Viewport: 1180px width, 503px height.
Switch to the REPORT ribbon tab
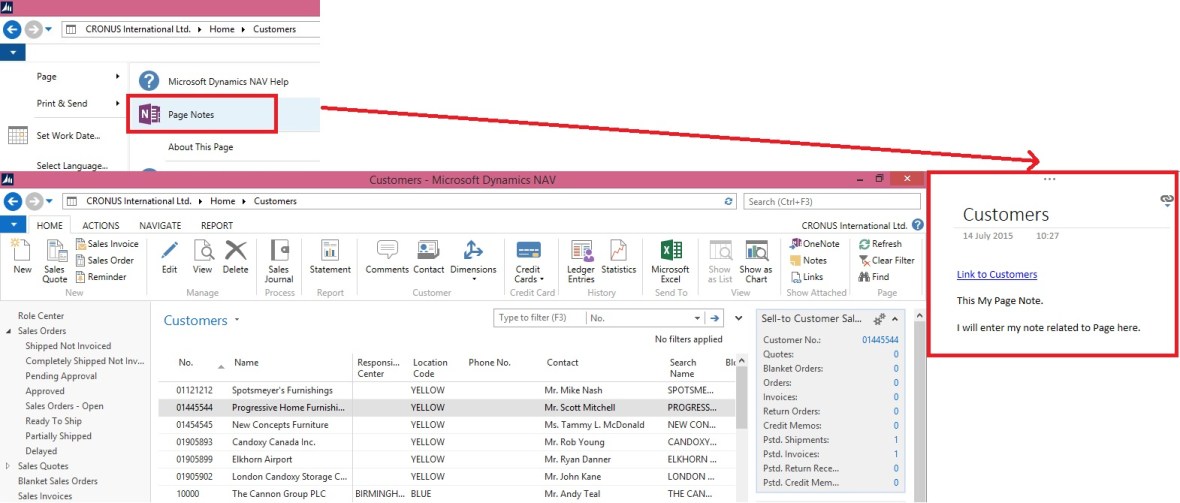tap(217, 225)
